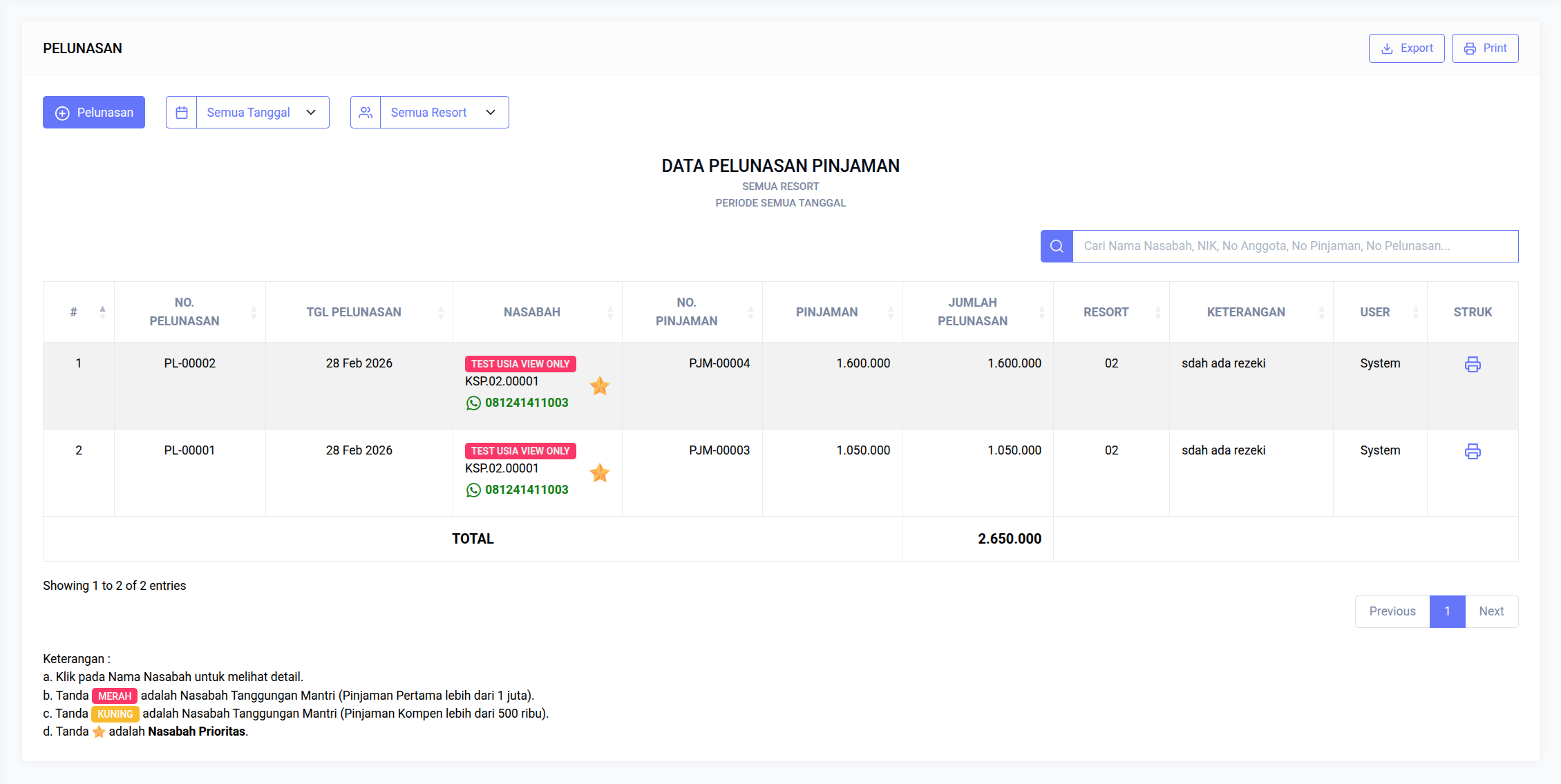
Task: Sort the Jumlah Pelunasan column
Action: 1043,312
